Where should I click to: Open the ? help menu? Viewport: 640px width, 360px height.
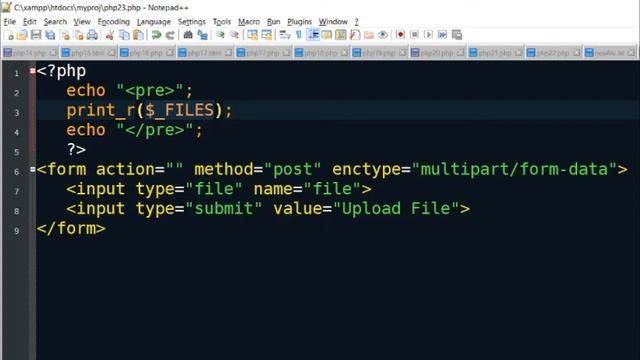(x=356, y=22)
